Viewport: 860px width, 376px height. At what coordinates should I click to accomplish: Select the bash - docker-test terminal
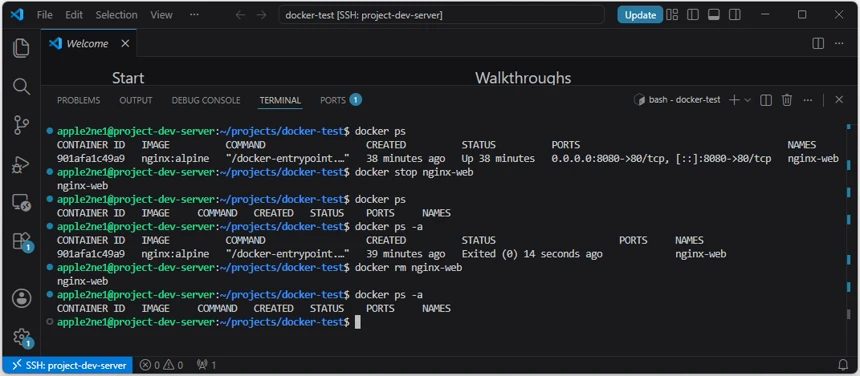(x=677, y=100)
